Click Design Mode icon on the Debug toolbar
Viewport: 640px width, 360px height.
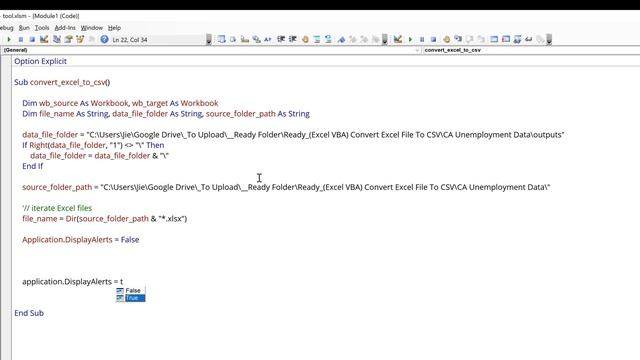pyautogui.click(x=398, y=40)
